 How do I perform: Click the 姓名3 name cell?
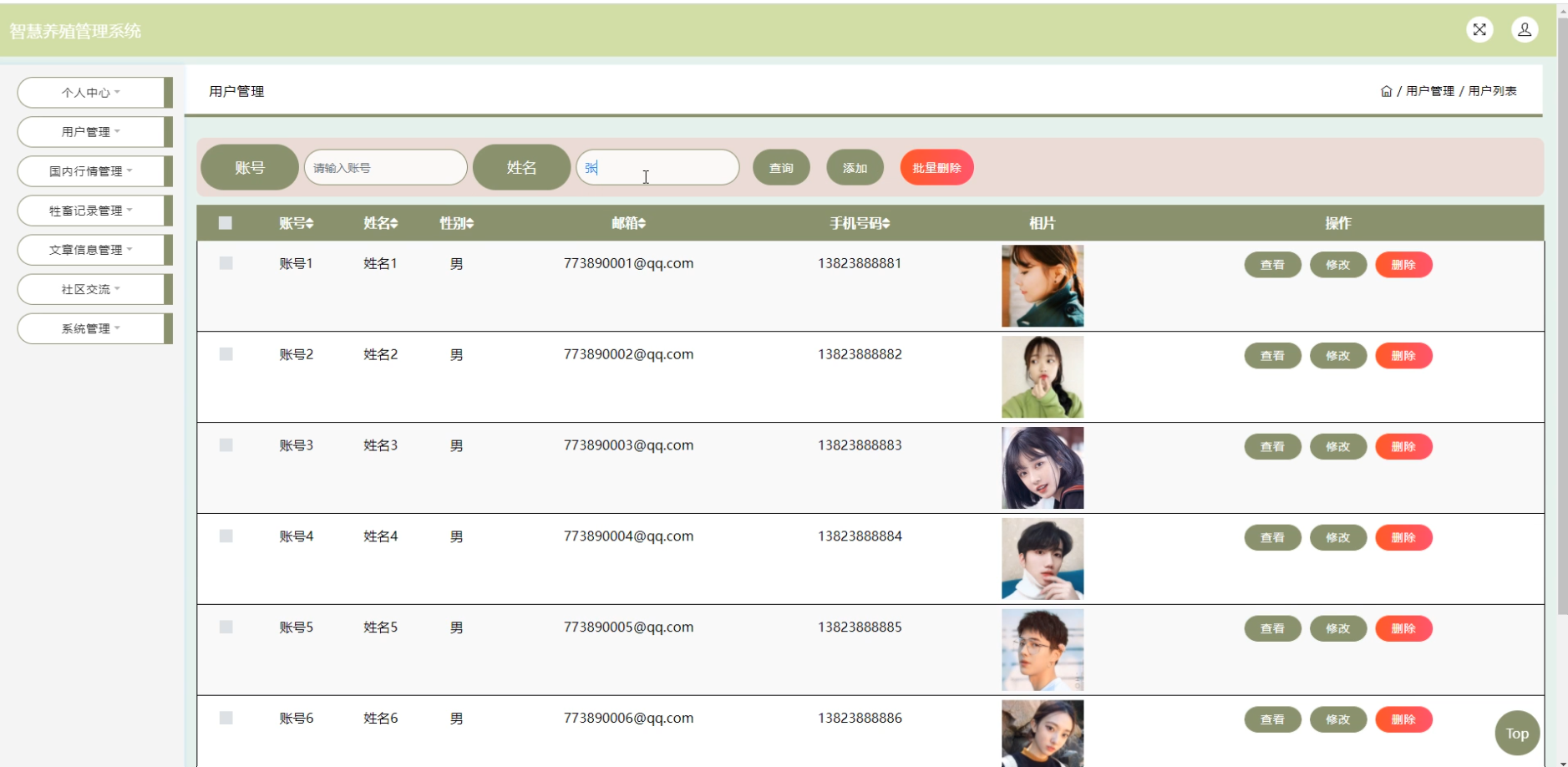pos(380,445)
